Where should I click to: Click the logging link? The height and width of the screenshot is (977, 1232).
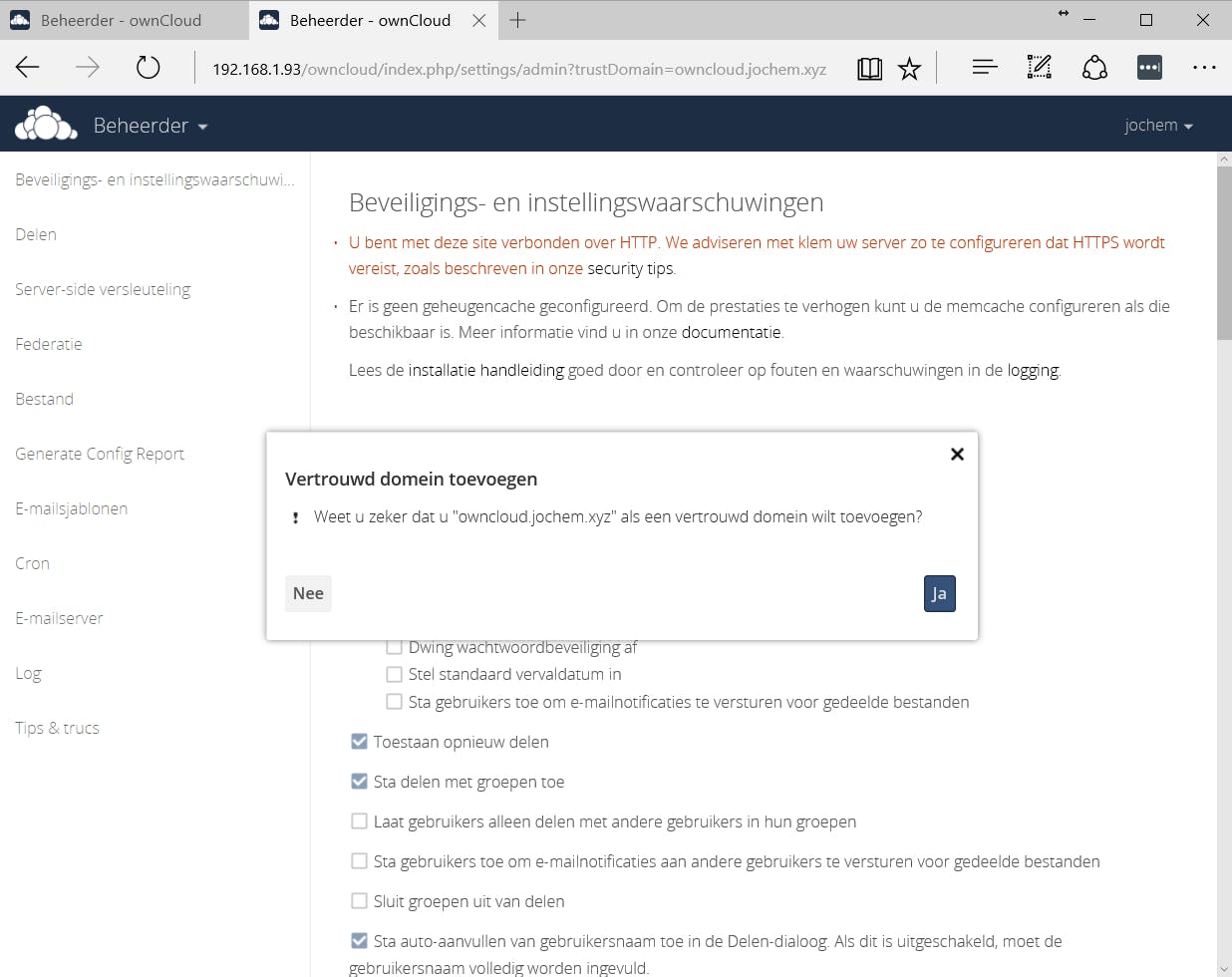tap(1033, 370)
